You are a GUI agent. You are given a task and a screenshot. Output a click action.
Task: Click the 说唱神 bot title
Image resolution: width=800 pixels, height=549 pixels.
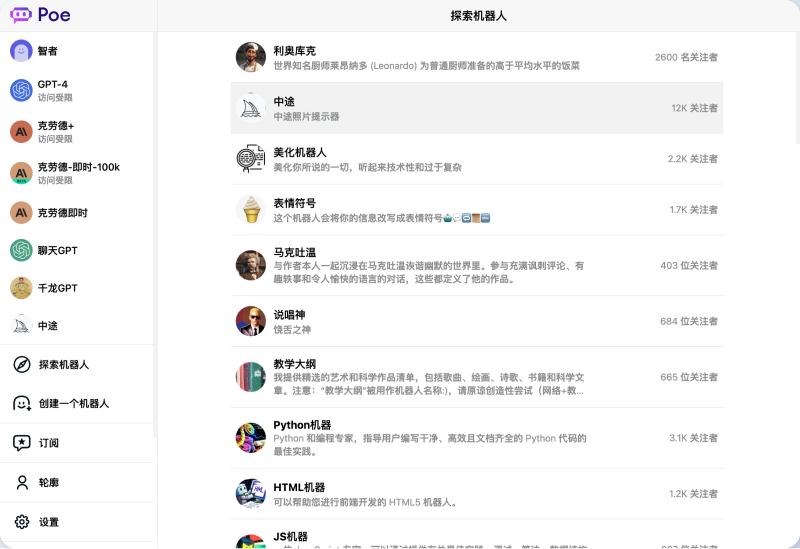tap(289, 314)
